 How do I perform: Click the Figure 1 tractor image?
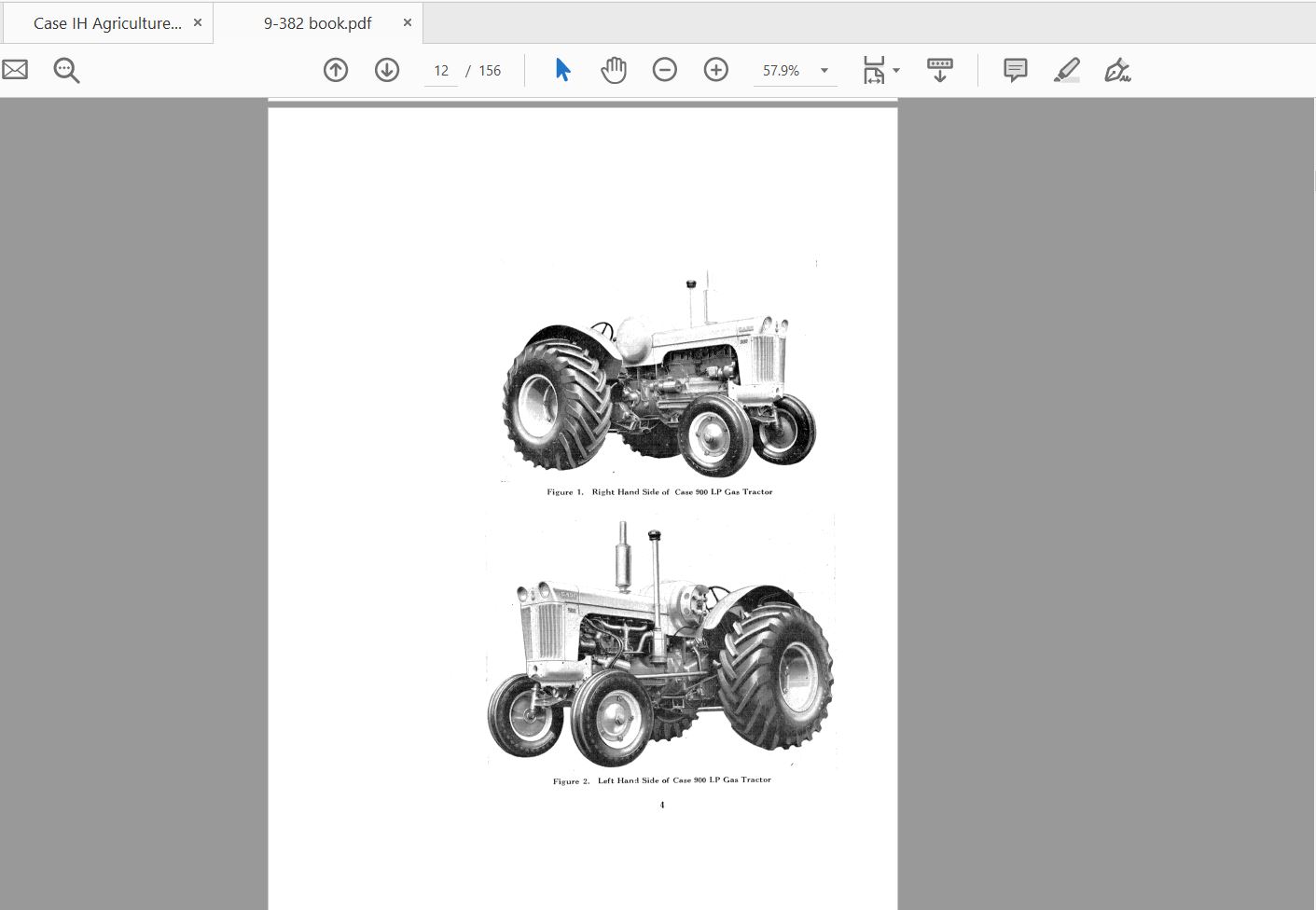(659, 373)
